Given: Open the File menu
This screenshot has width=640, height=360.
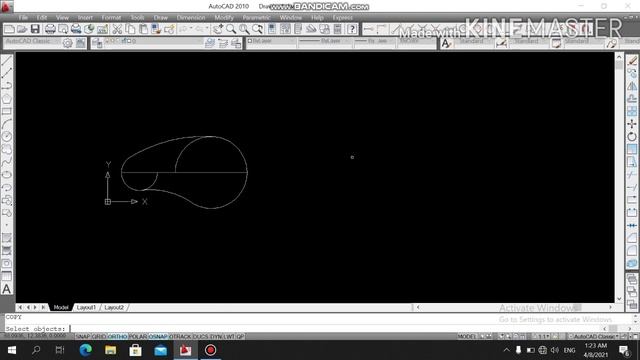Looking at the screenshot, I should 23,18.
